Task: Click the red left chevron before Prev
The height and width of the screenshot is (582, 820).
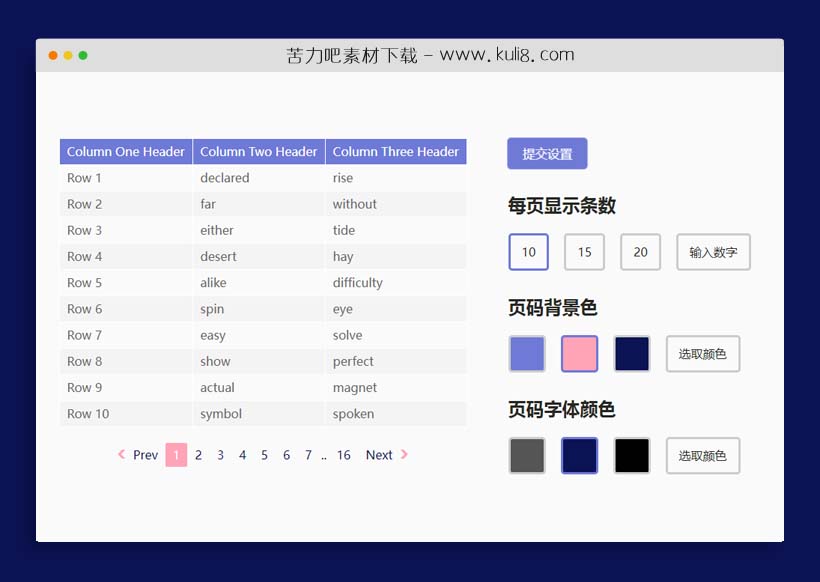Action: pyautogui.click(x=121, y=455)
